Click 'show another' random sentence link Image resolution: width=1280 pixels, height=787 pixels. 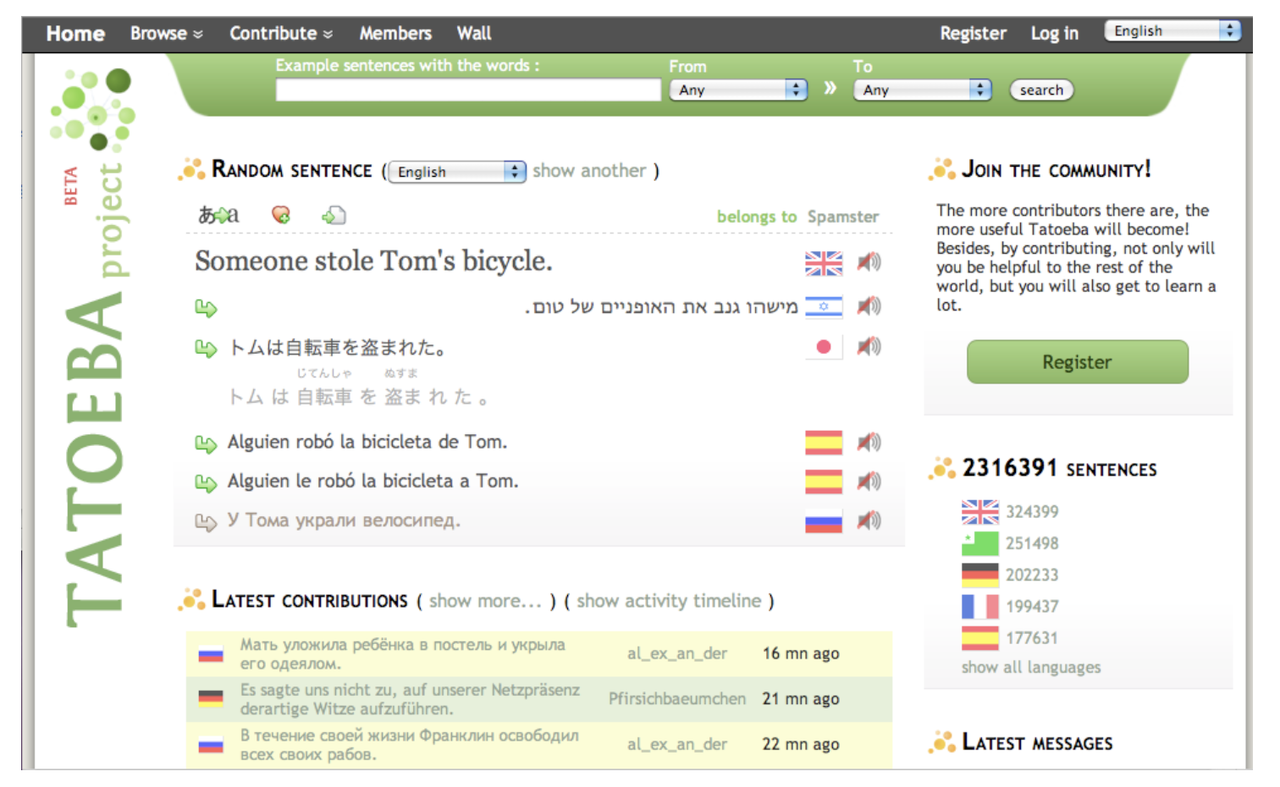[589, 171]
